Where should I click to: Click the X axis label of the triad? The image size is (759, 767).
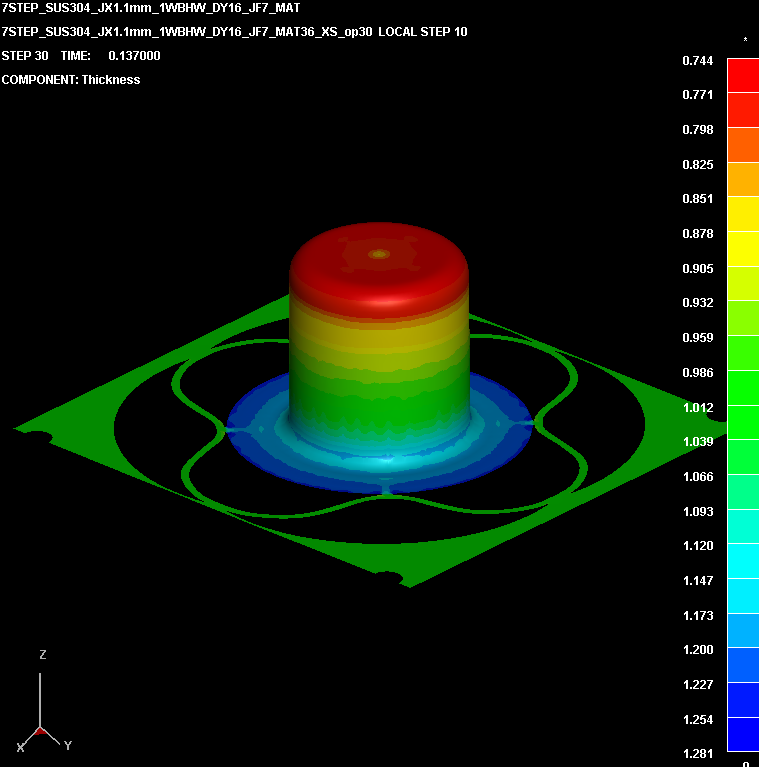[x=21, y=747]
